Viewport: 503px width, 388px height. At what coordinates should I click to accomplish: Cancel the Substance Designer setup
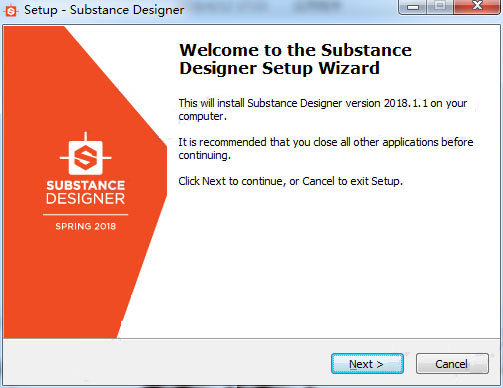(452, 364)
